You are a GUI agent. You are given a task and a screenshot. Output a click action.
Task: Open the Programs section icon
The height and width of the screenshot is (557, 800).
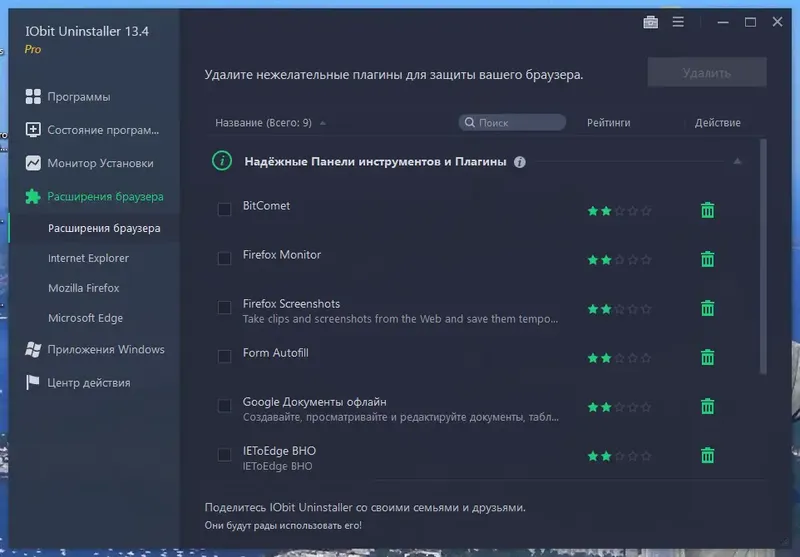(33, 96)
